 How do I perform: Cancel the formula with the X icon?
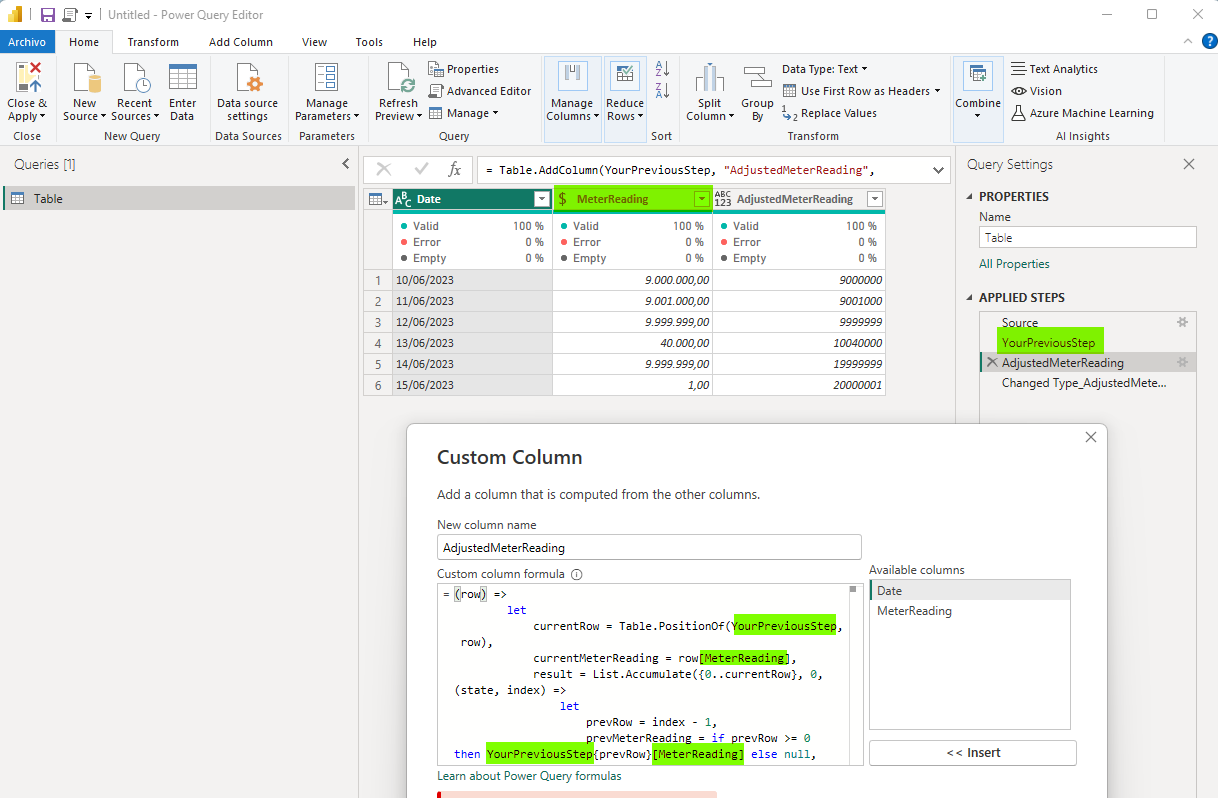384,170
